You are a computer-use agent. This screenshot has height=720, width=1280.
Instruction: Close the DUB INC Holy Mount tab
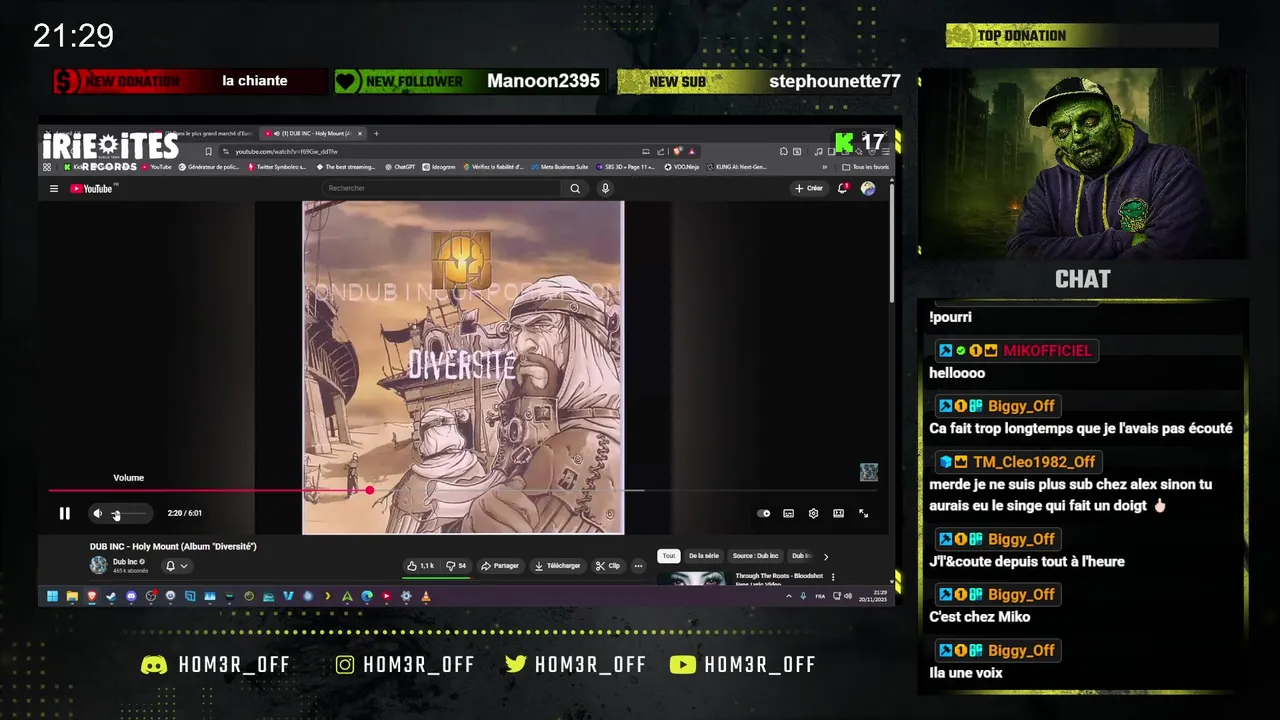point(360,133)
